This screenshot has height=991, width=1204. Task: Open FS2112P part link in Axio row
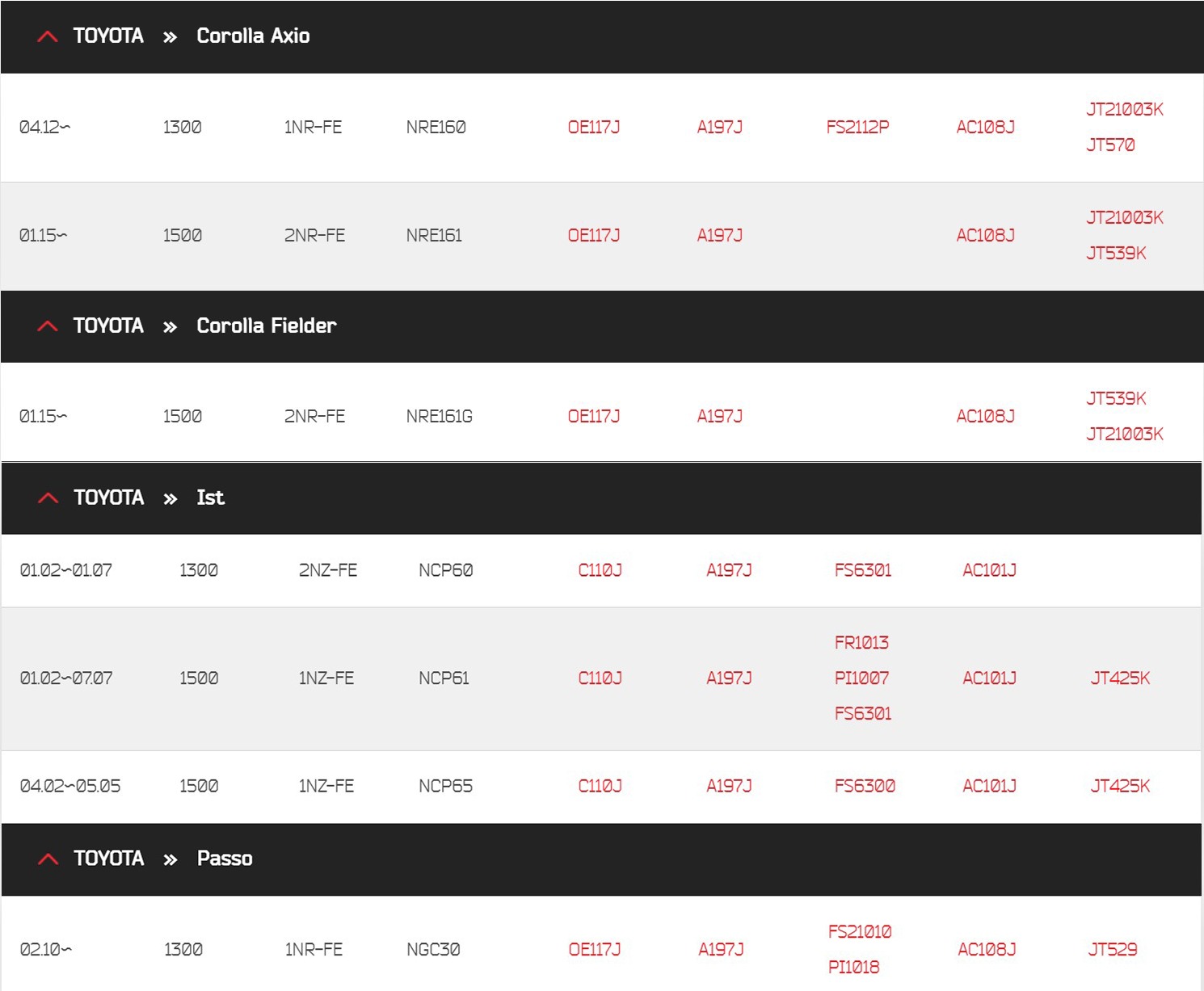point(857,128)
